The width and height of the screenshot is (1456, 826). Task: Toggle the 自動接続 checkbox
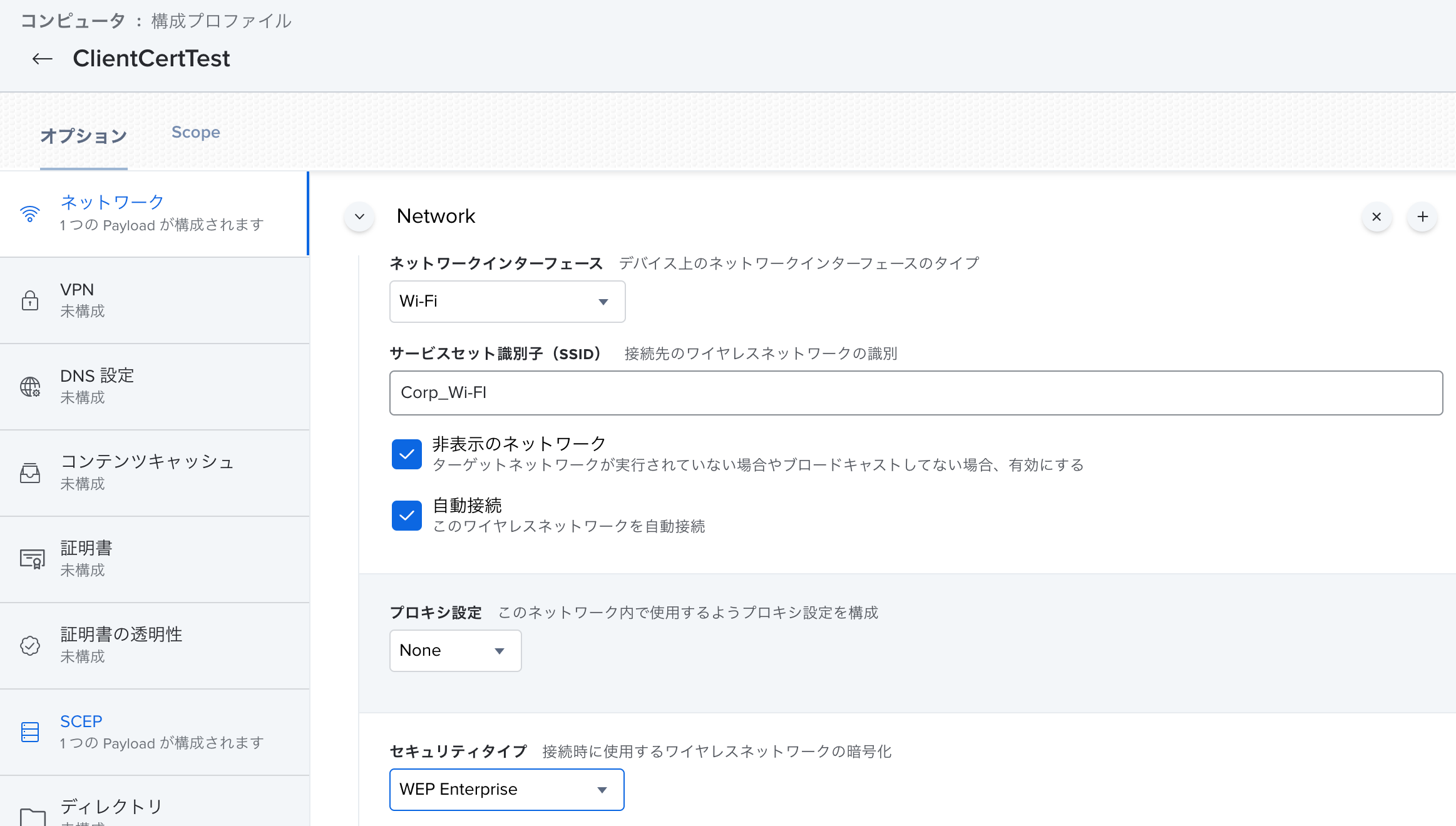coord(407,516)
